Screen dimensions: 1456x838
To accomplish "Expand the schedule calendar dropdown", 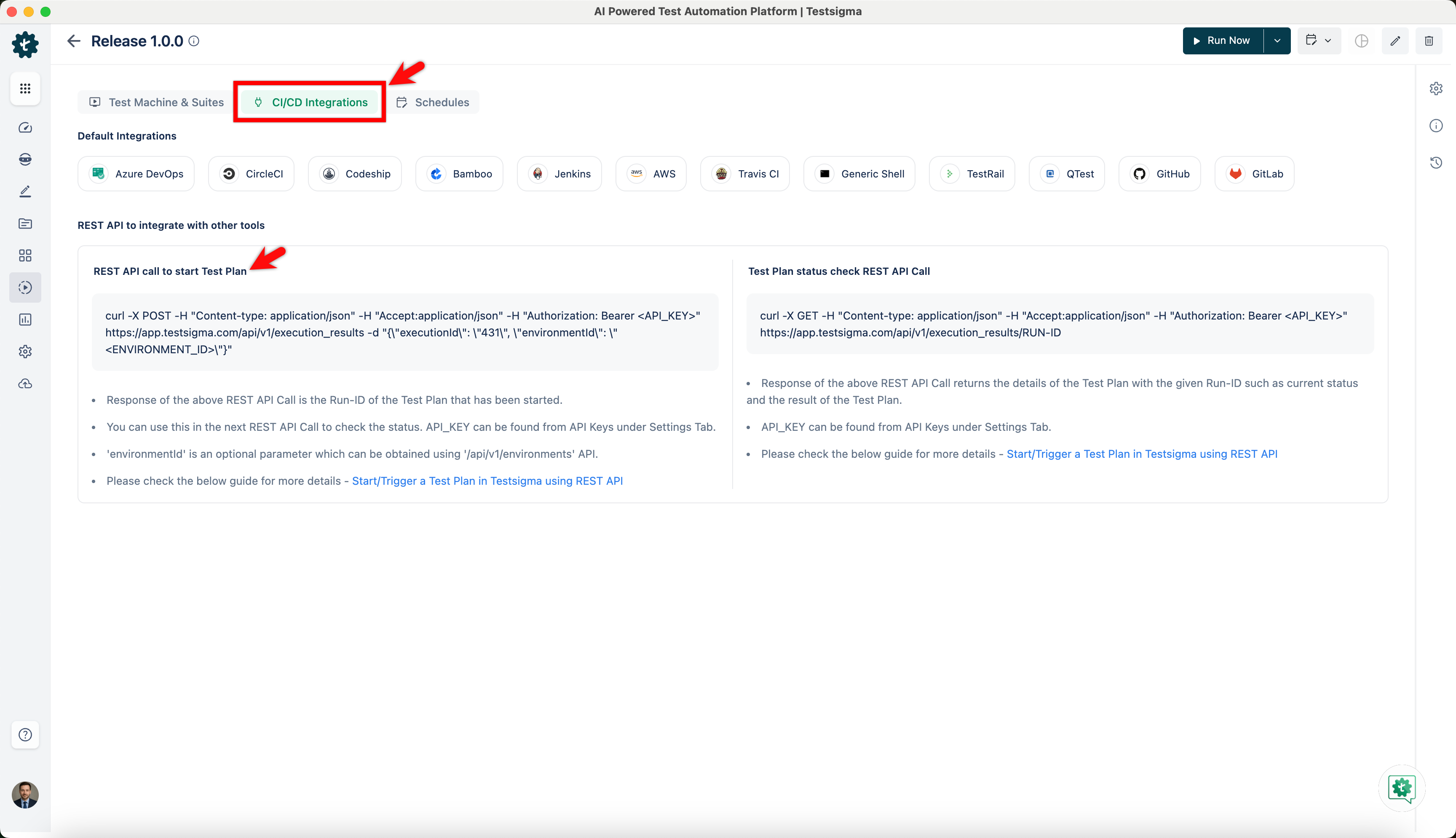I will click(1319, 41).
